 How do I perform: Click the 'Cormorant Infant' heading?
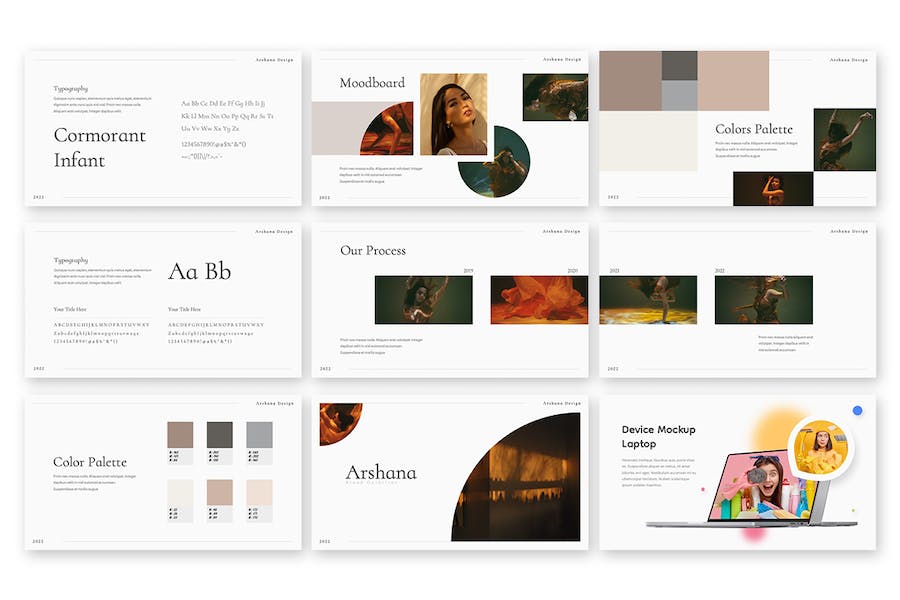pos(99,147)
